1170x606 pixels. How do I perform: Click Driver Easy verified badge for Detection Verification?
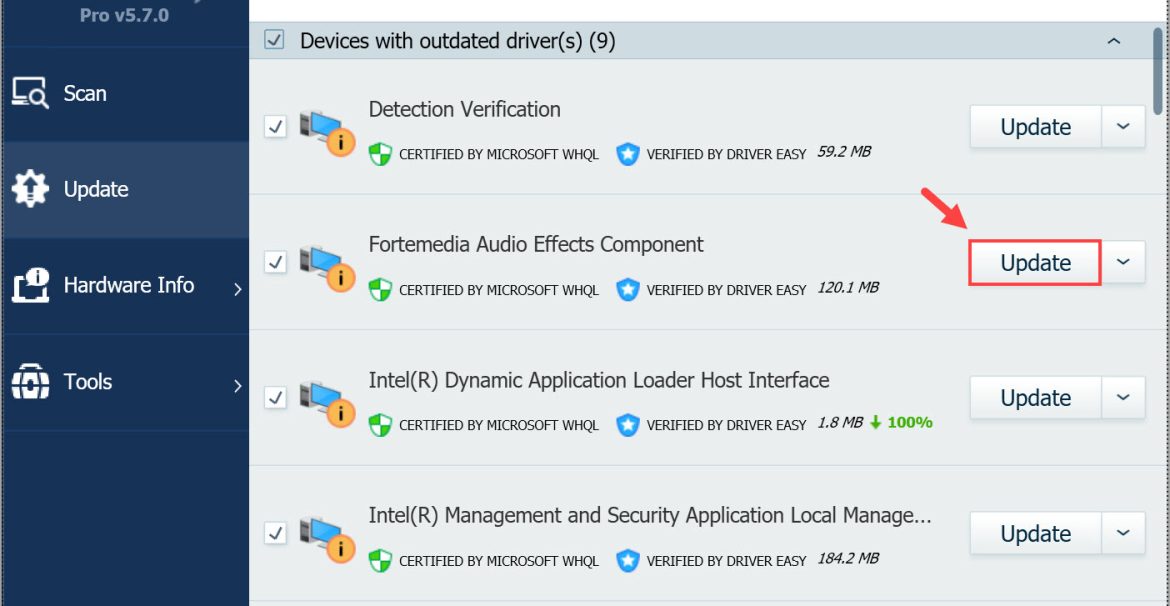[x=628, y=154]
